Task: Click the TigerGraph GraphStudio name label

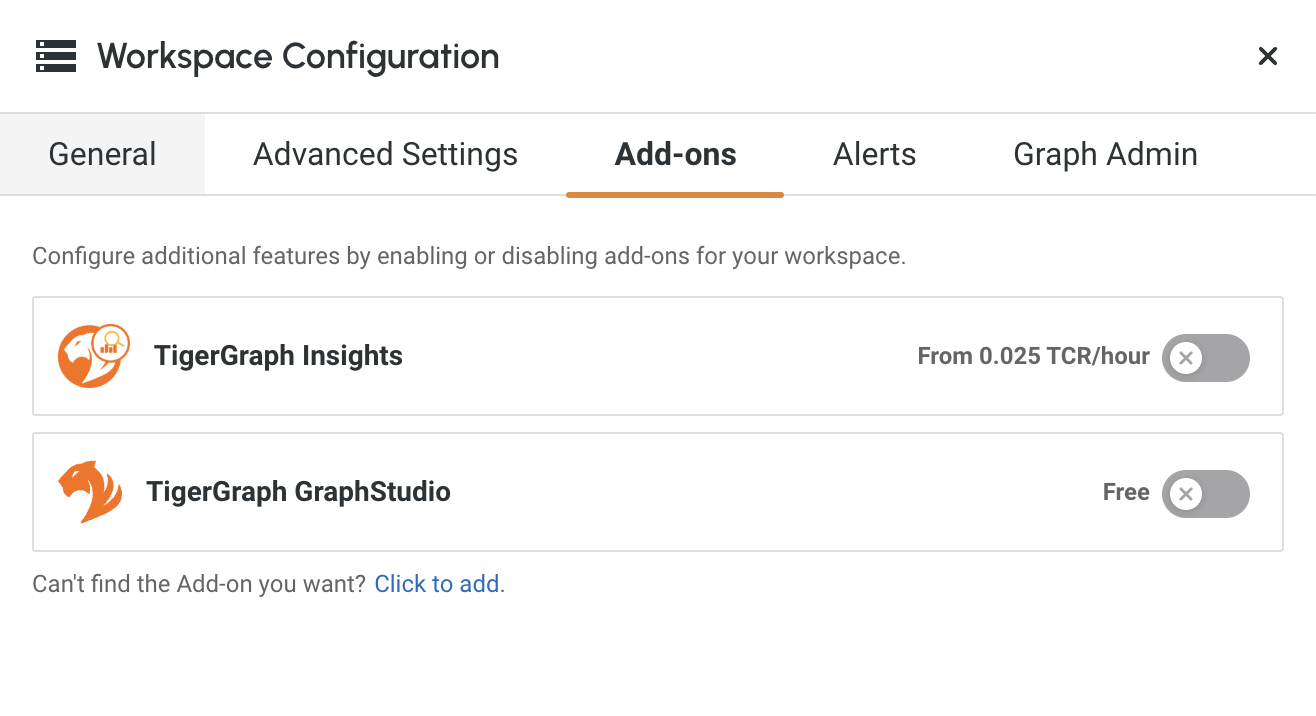Action: (298, 492)
